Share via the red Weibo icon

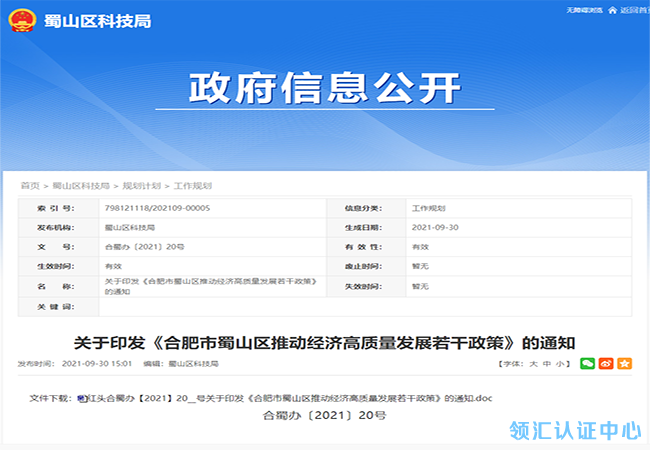pyautogui.click(x=606, y=363)
